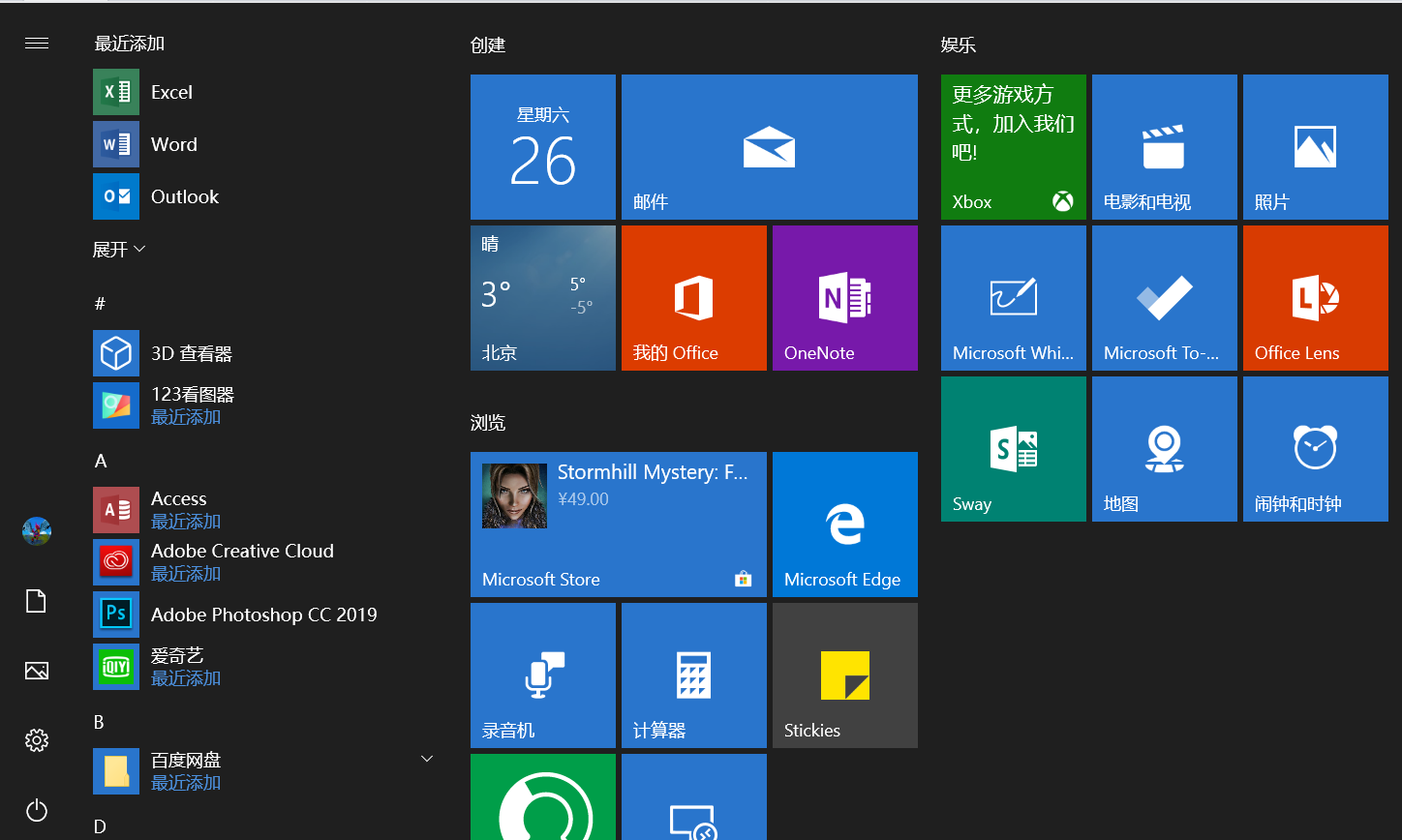1402x840 pixels.
Task: Open Settings gear icon
Action: pyautogui.click(x=37, y=740)
